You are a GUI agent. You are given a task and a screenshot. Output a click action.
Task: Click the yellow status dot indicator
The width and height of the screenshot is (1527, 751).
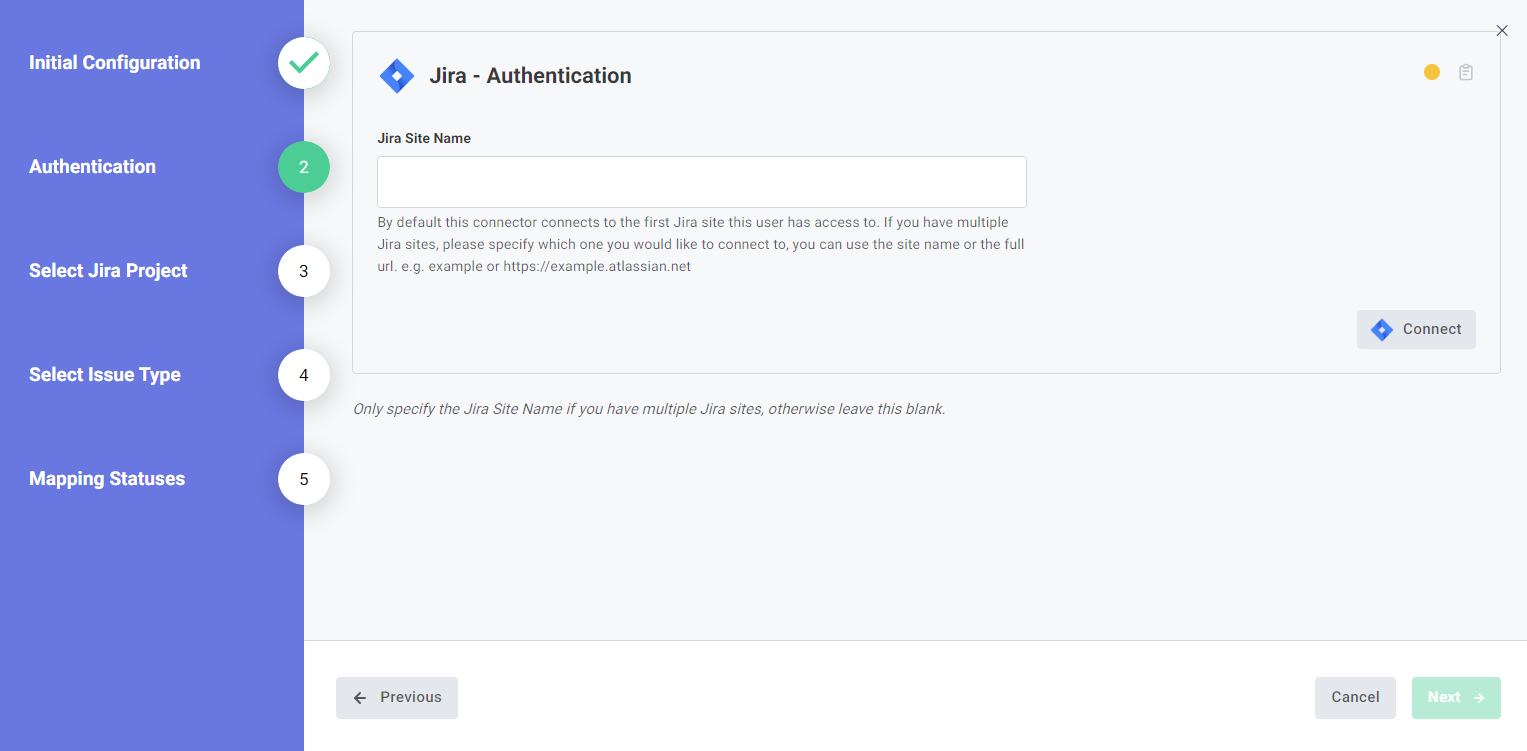pos(1431,72)
